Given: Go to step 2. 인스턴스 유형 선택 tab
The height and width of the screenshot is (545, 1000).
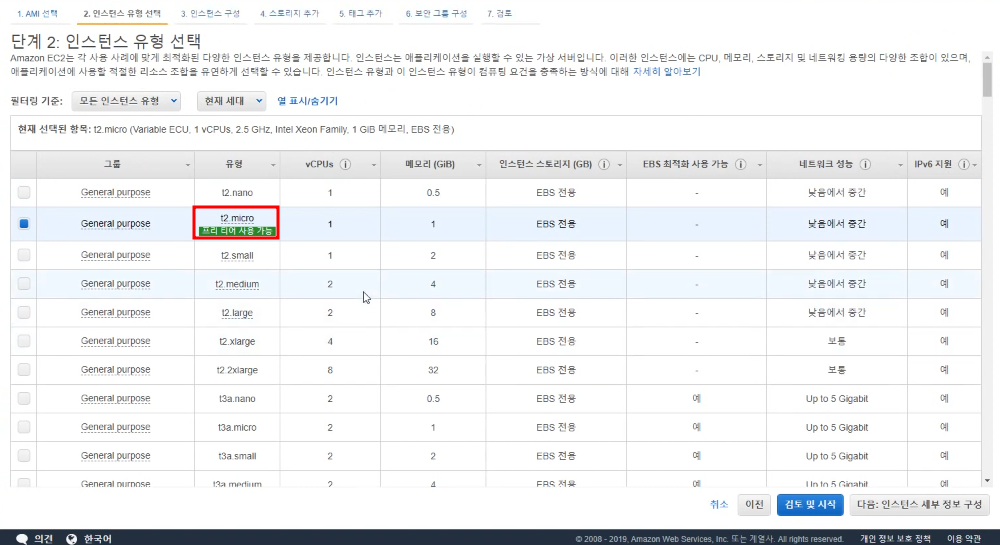Looking at the screenshot, I should 122,13.
